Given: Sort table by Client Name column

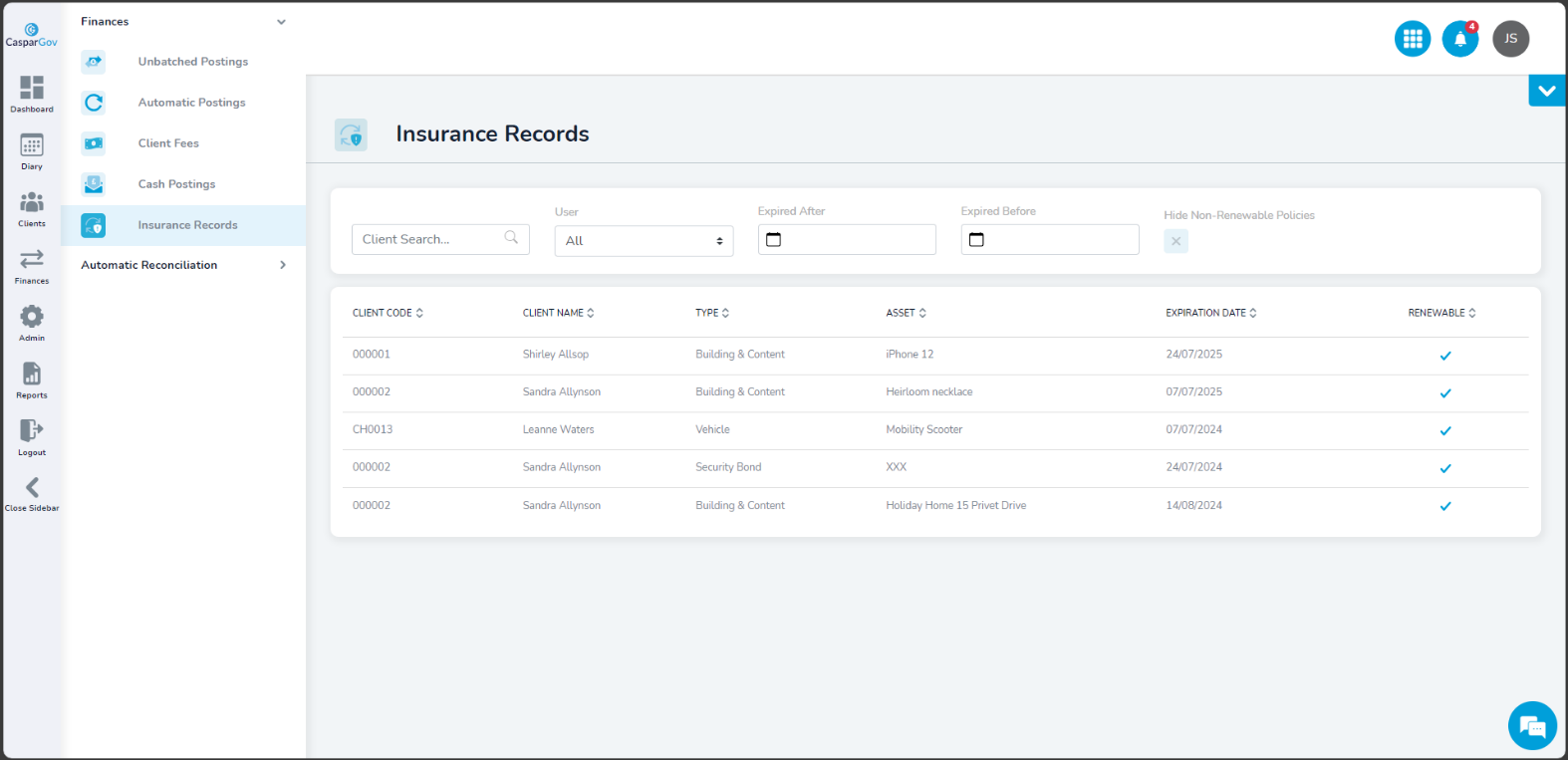Looking at the screenshot, I should [x=558, y=313].
